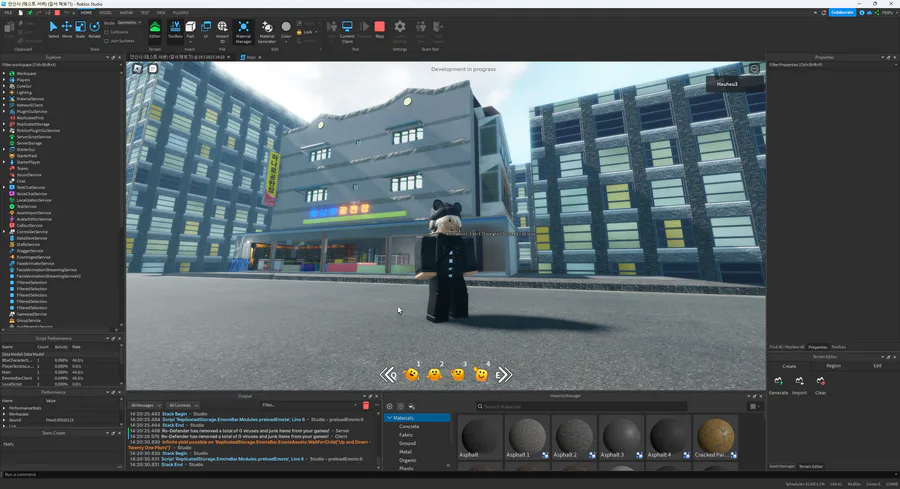Screen dimensions: 900x489
Task: Play emote slot 3
Action: (457, 374)
